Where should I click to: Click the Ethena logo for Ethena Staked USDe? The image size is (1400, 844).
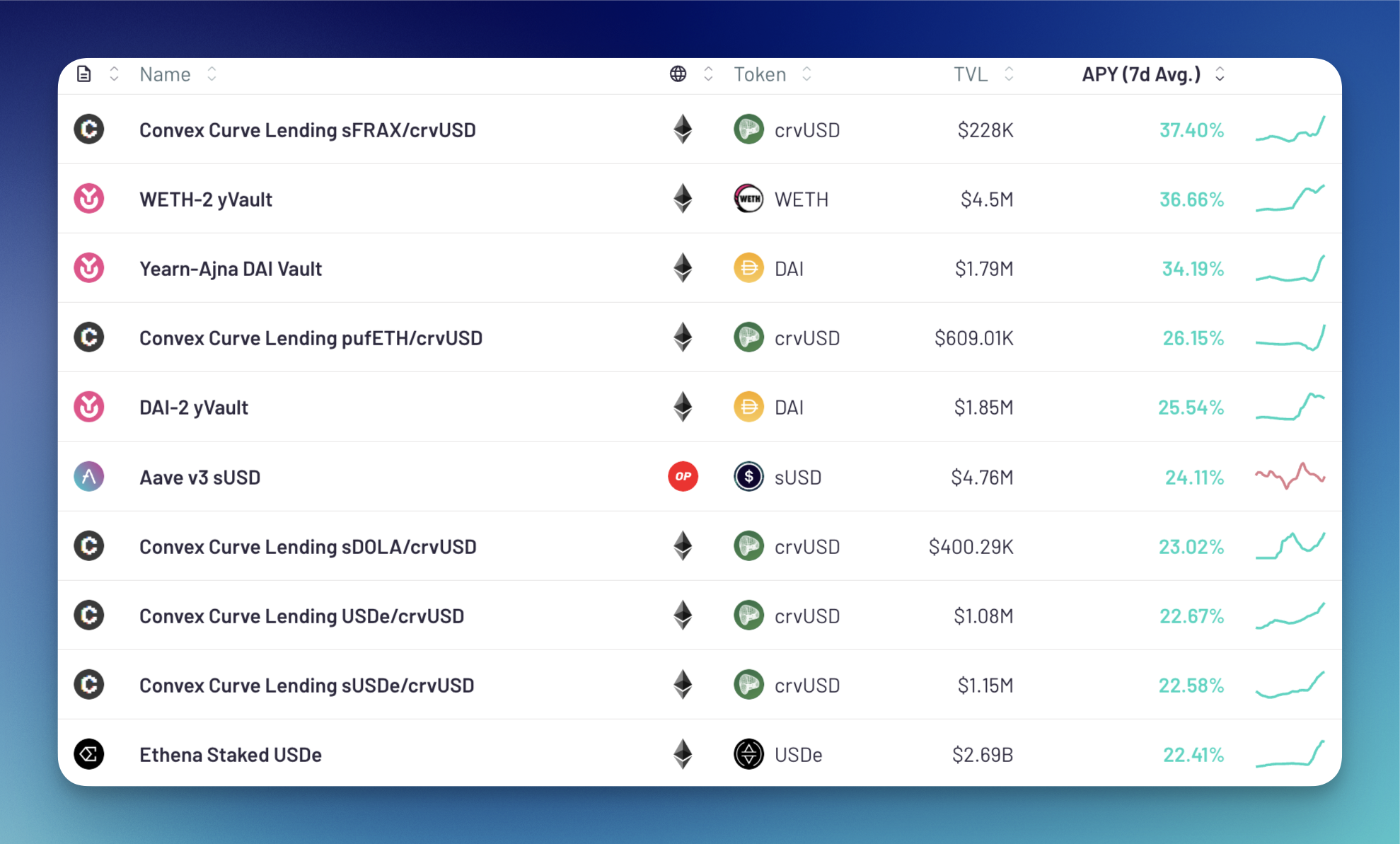[x=89, y=754]
